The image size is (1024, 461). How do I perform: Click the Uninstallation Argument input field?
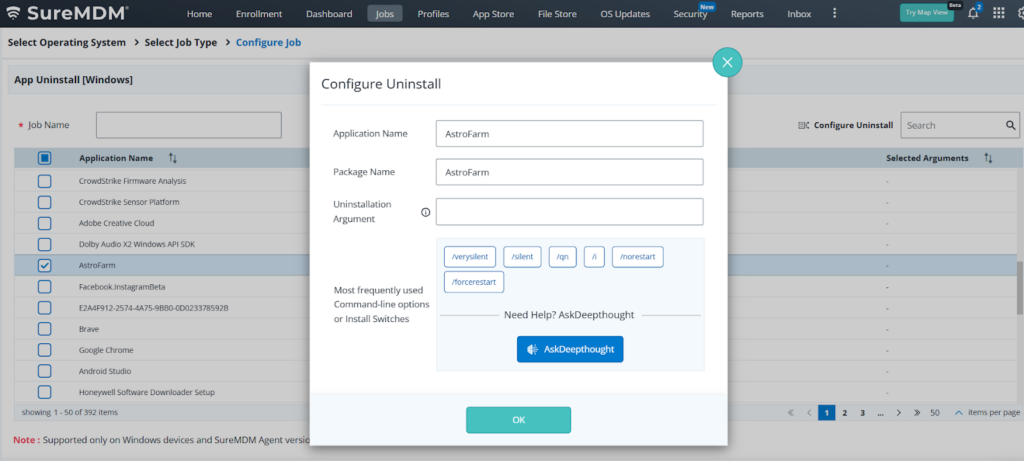569,212
